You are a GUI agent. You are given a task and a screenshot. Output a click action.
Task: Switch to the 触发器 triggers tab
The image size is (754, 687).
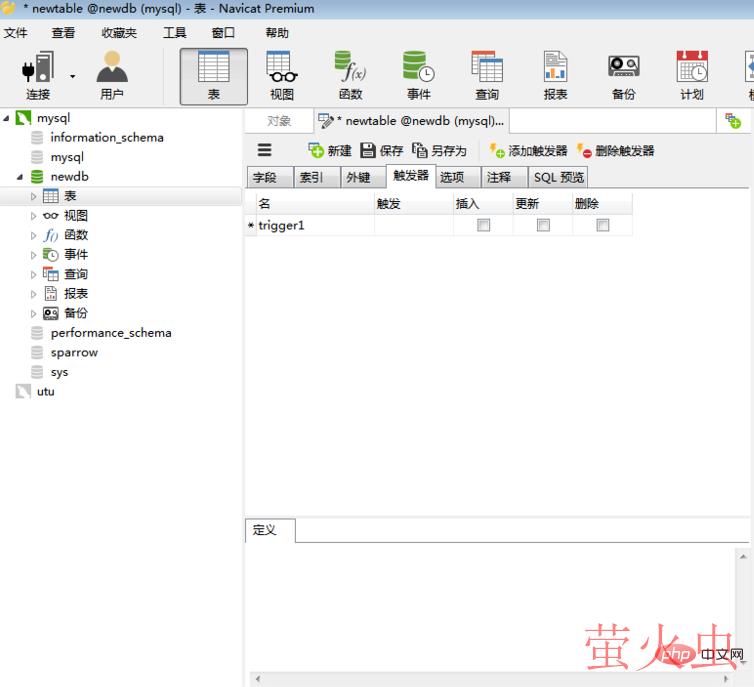point(411,176)
